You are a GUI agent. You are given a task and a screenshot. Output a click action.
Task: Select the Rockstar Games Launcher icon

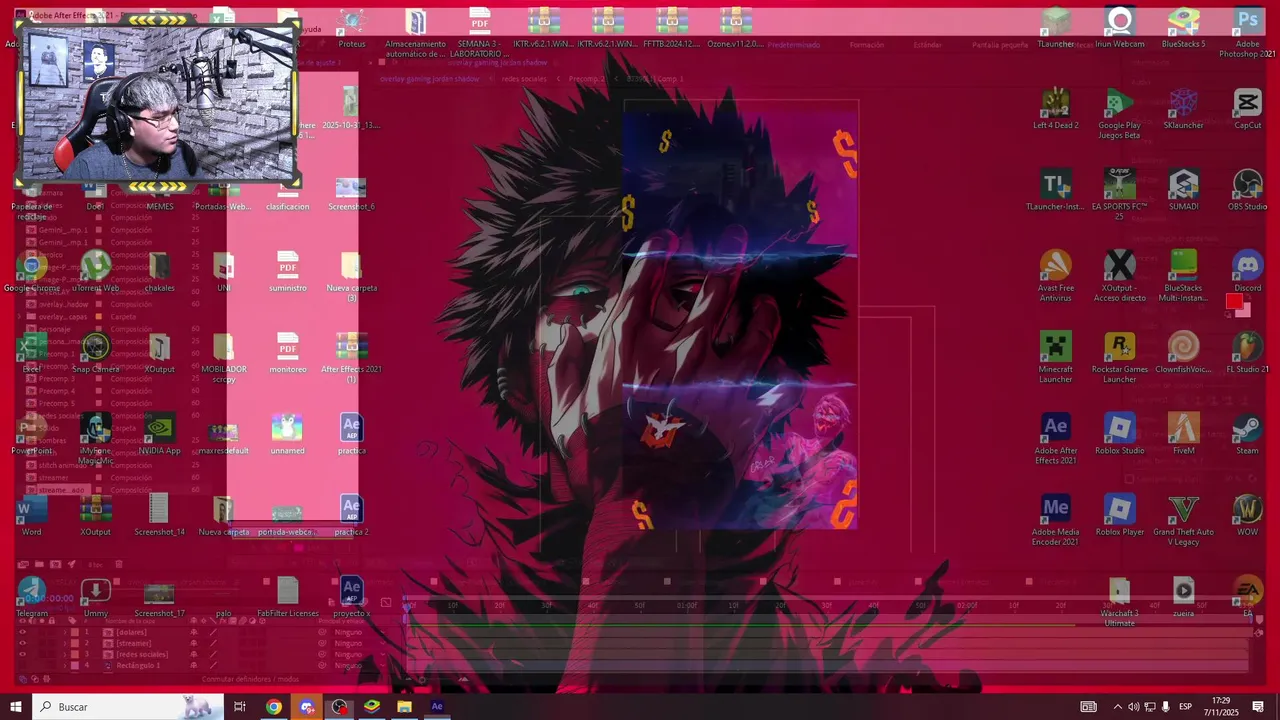[x=1119, y=357]
